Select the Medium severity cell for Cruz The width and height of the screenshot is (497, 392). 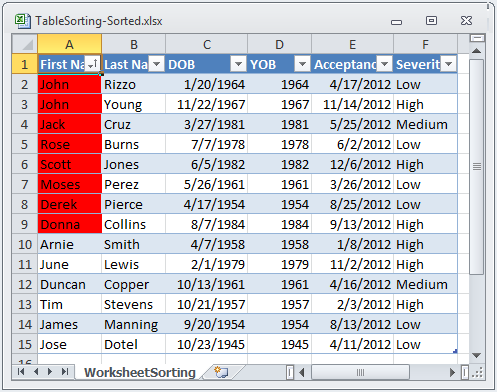pyautogui.click(x=425, y=124)
